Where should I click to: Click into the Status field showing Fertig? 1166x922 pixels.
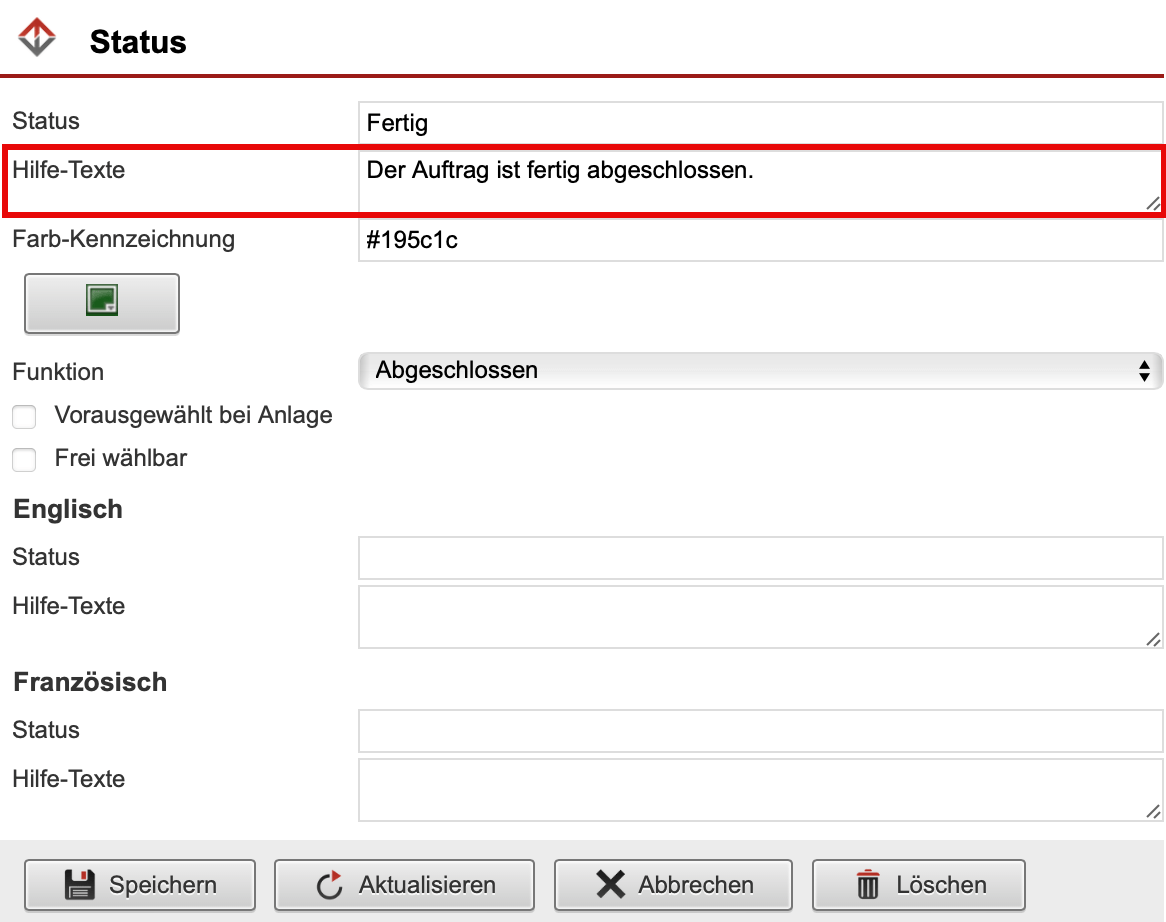700,120
